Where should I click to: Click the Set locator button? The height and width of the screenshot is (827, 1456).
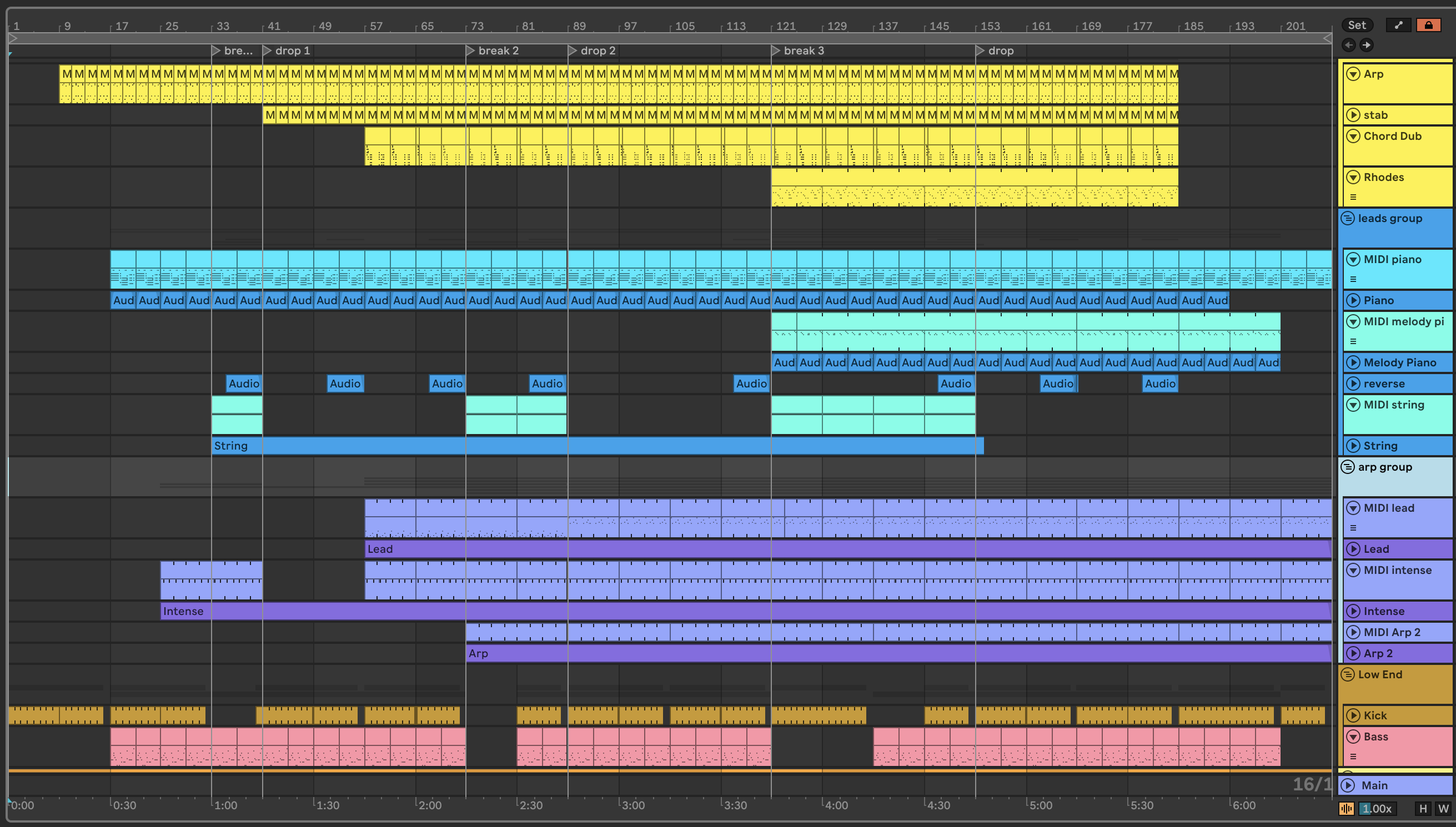click(x=1357, y=25)
